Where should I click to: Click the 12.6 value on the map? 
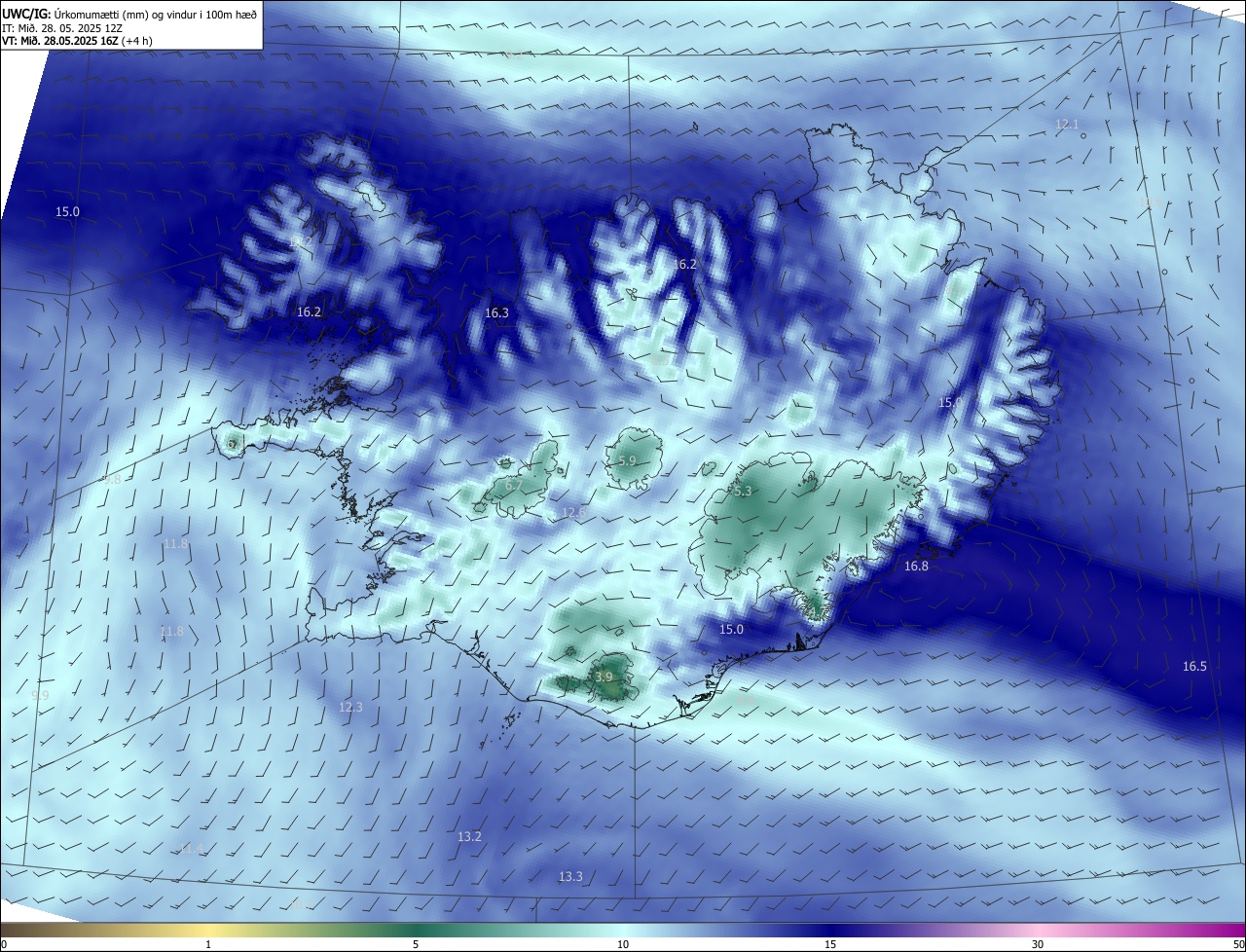click(574, 513)
